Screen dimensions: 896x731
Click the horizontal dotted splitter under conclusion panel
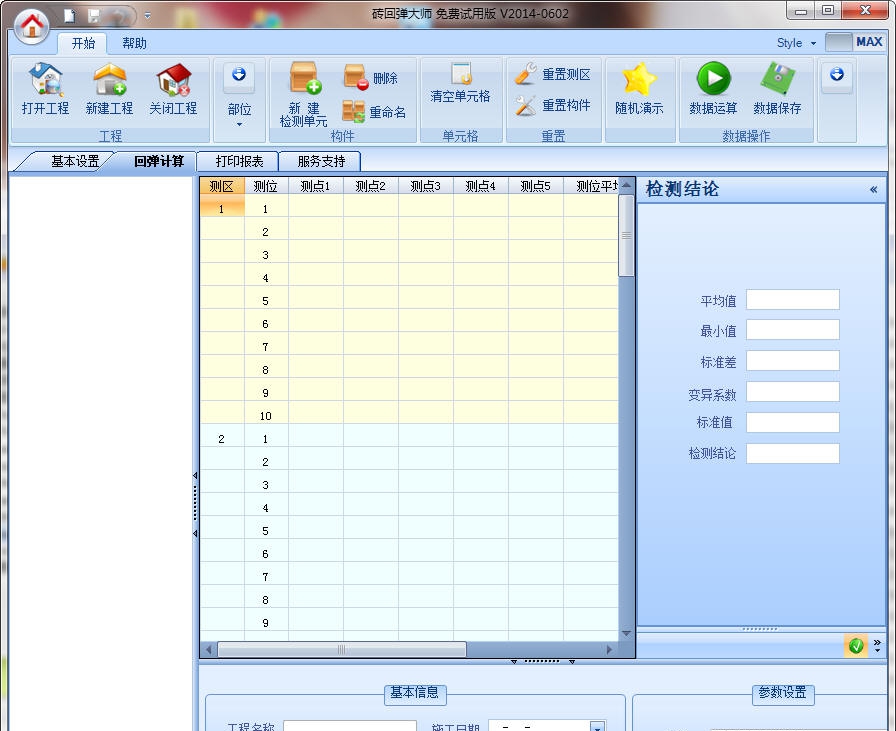(760, 629)
